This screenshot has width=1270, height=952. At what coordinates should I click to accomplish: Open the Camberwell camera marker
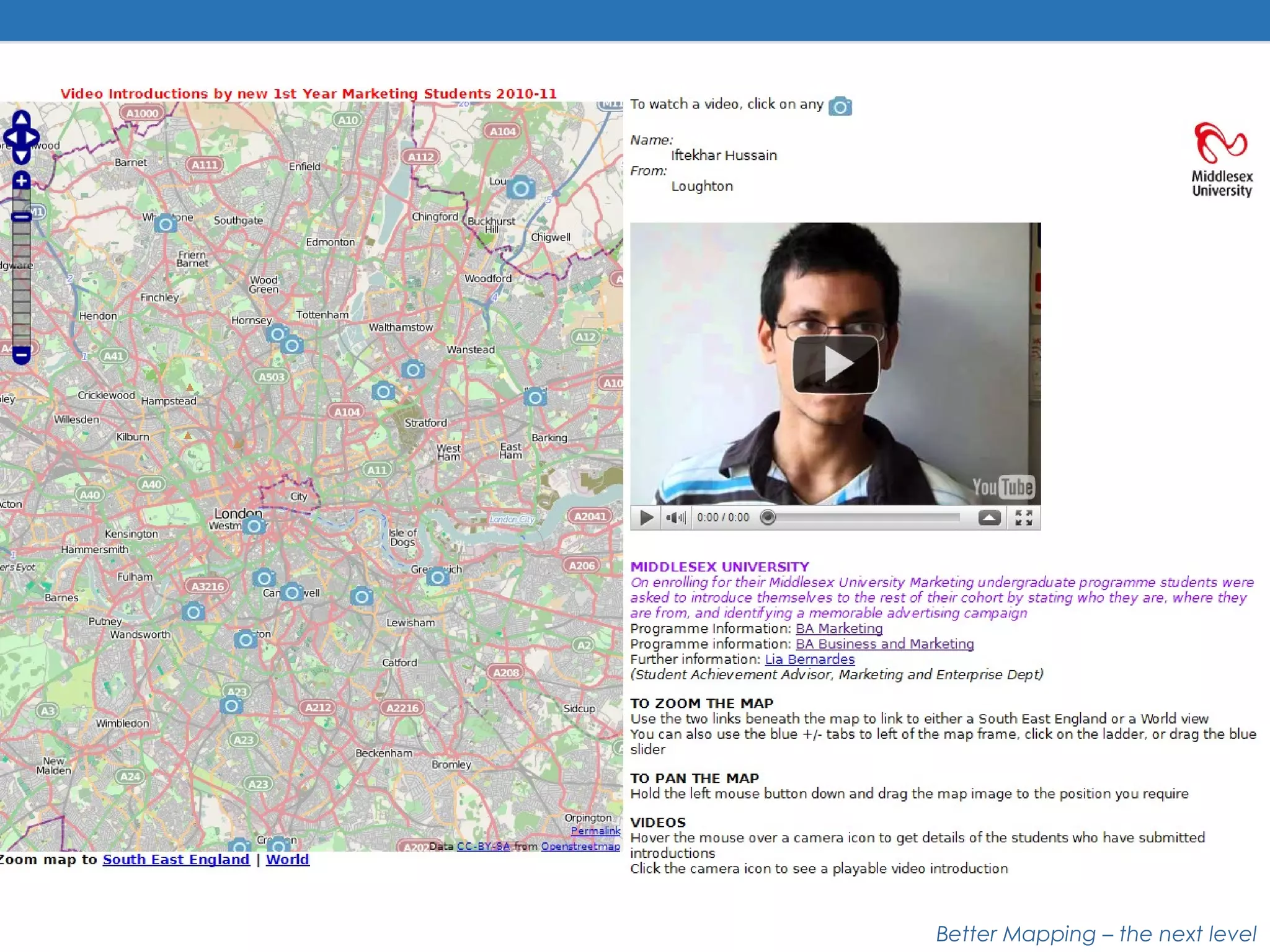(292, 592)
